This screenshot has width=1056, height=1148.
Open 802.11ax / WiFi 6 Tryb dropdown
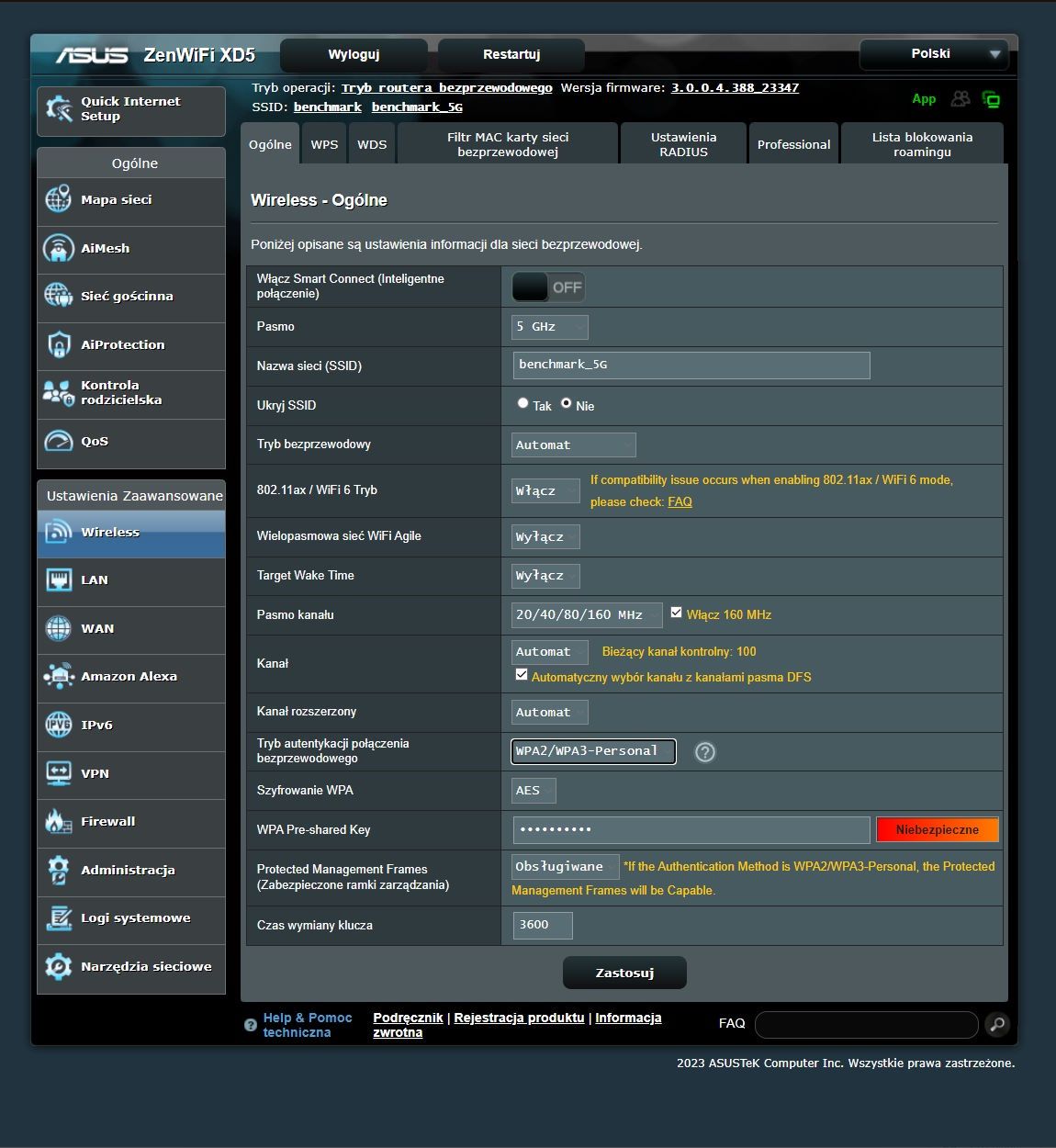(546, 491)
